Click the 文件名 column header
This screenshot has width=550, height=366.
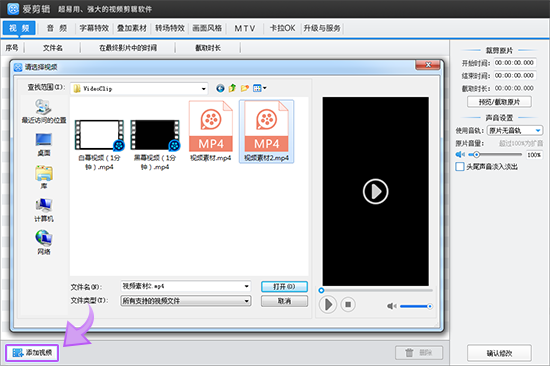[x=53, y=48]
